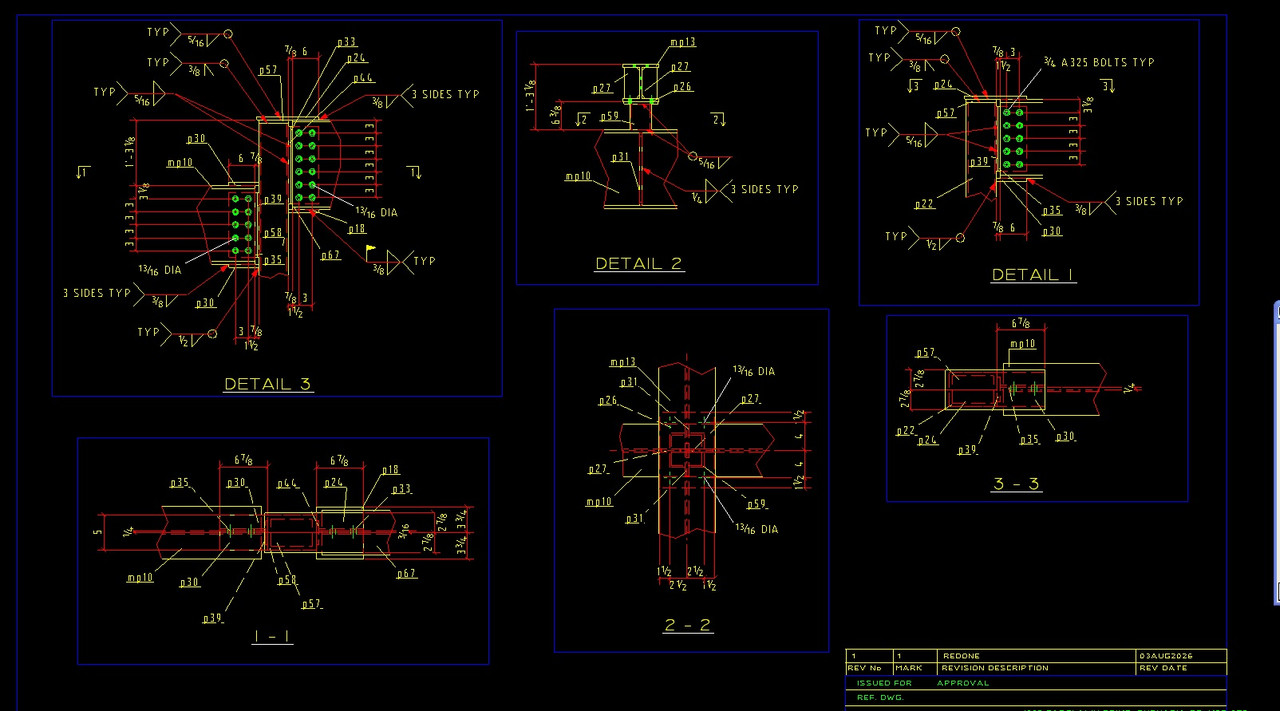Select "3 SIDES TYP" note in Detail 1
Screen dimensions: 1280x711
(1149, 201)
